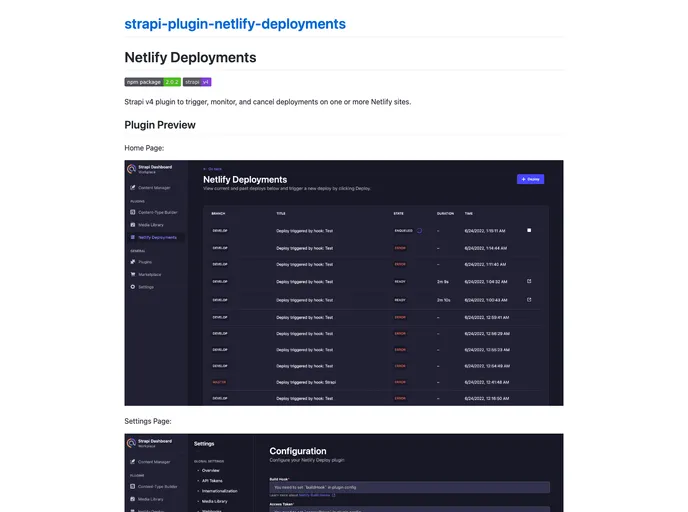This screenshot has height=512, width=688.
Task: Open Content Manager in Settings Page preview sidebar
Action: pyautogui.click(x=150, y=462)
